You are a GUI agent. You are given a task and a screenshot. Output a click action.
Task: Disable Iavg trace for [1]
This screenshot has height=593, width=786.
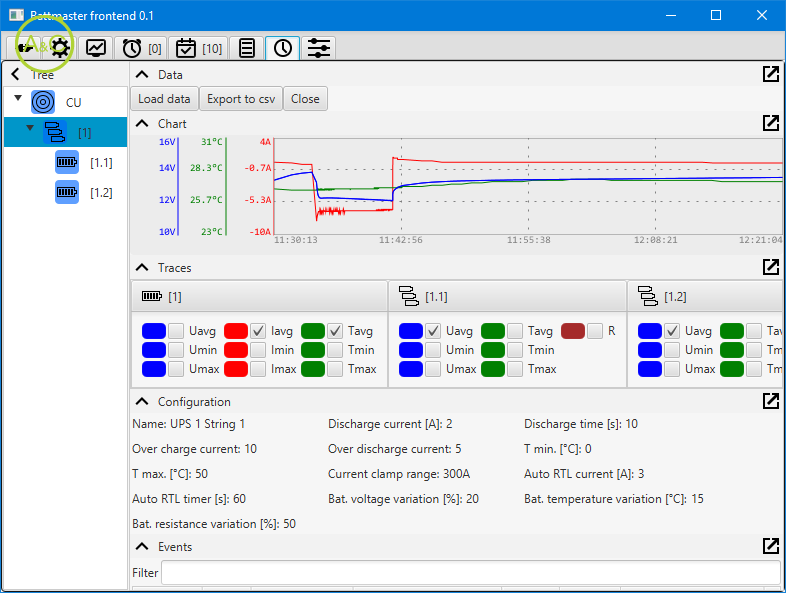pos(258,331)
